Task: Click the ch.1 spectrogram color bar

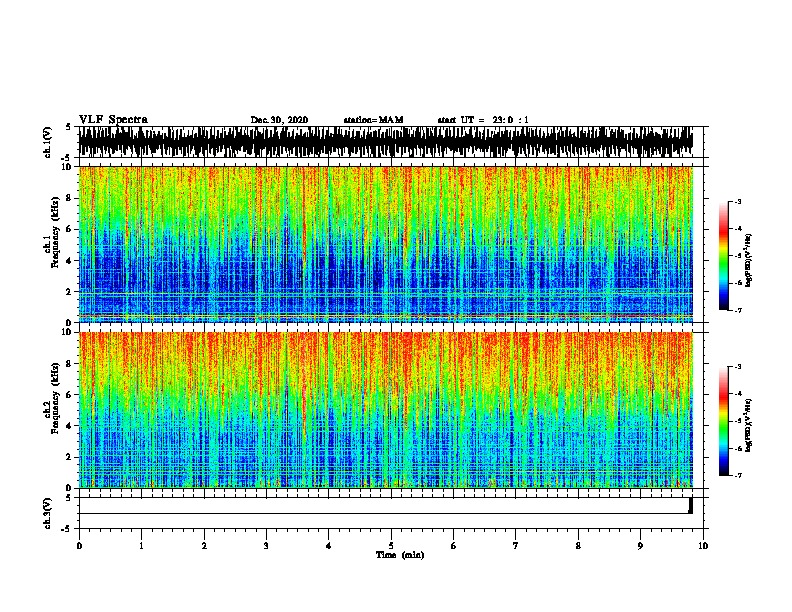Action: [723, 256]
